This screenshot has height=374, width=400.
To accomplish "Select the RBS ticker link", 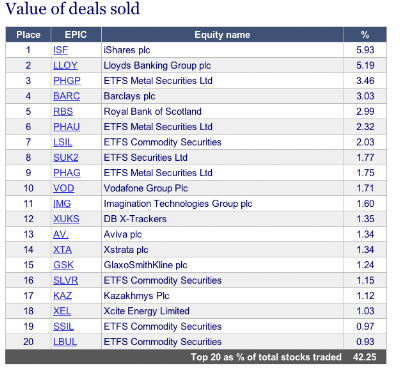I will pos(63,111).
